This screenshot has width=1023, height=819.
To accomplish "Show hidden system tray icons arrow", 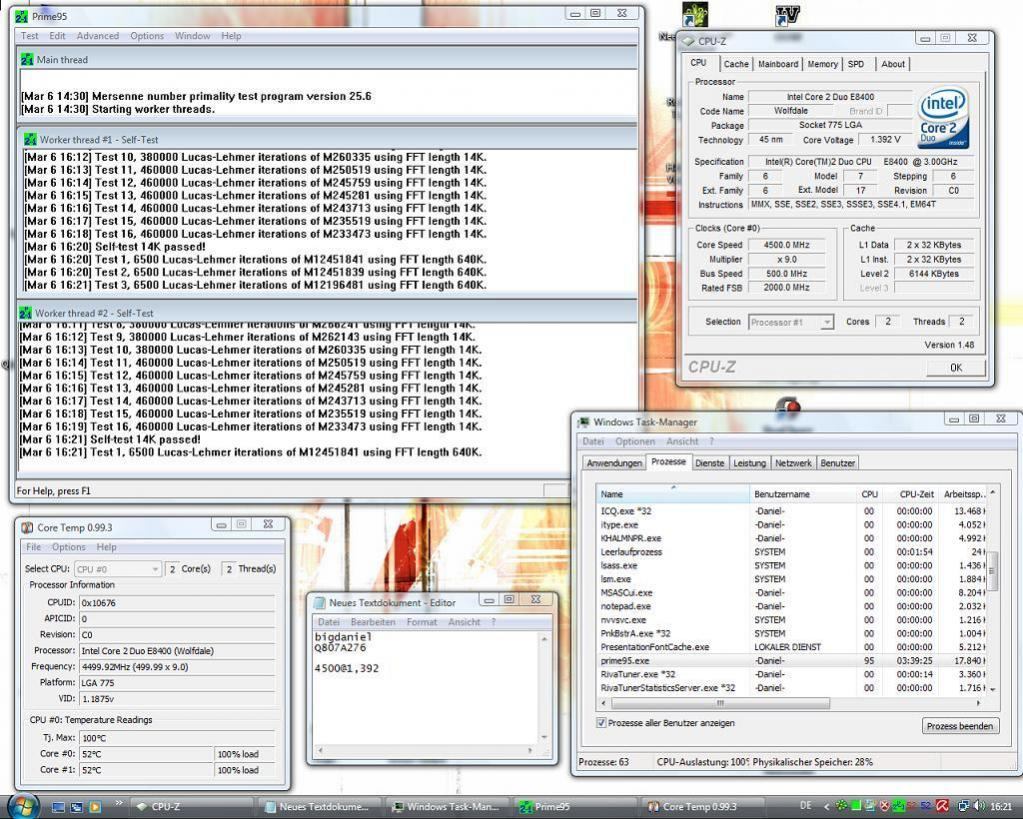I will click(x=827, y=807).
